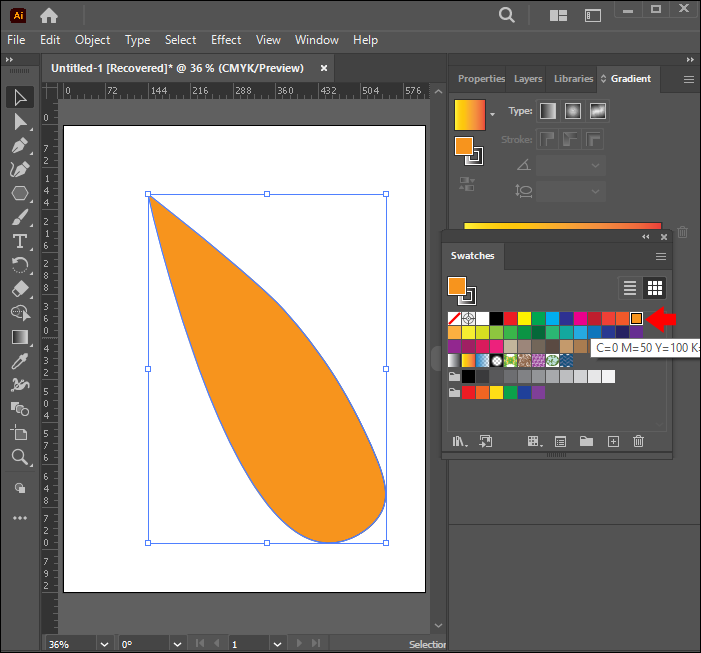This screenshot has width=701, height=653.
Task: Expand the gradient preset dropdown arrow
Action: 492,115
